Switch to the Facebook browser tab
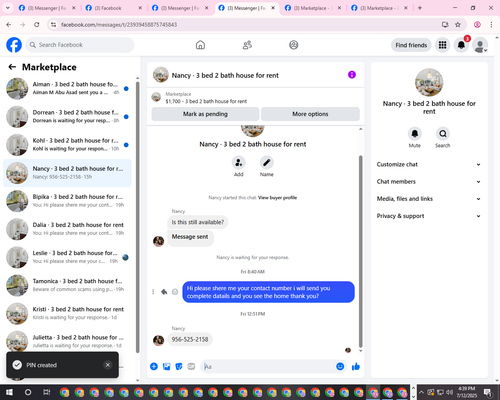Image resolution: width=500 pixels, height=400 pixels. (113, 8)
